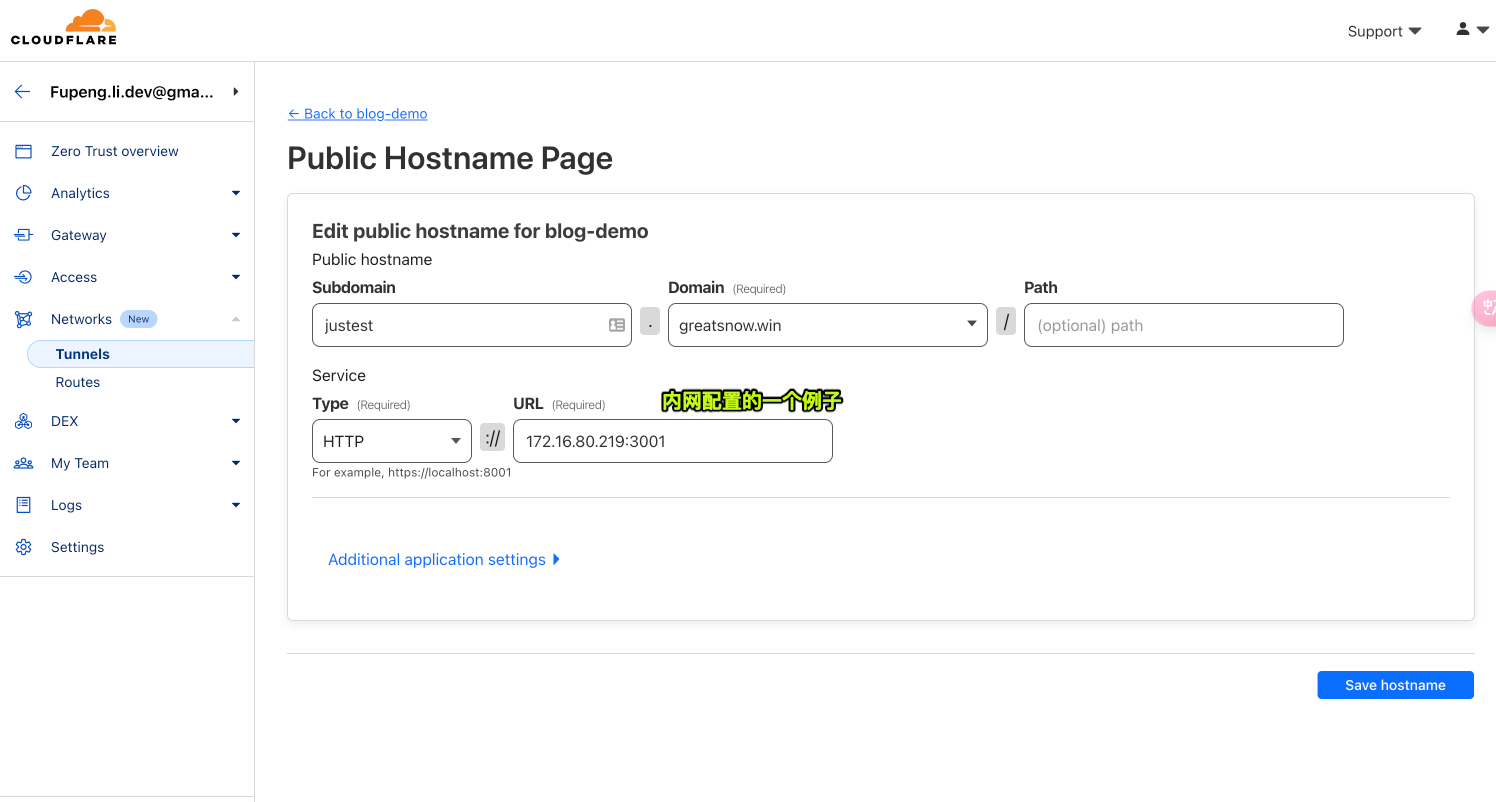Expand the DEX menu chevron
The image size is (1496, 802).
[236, 421]
